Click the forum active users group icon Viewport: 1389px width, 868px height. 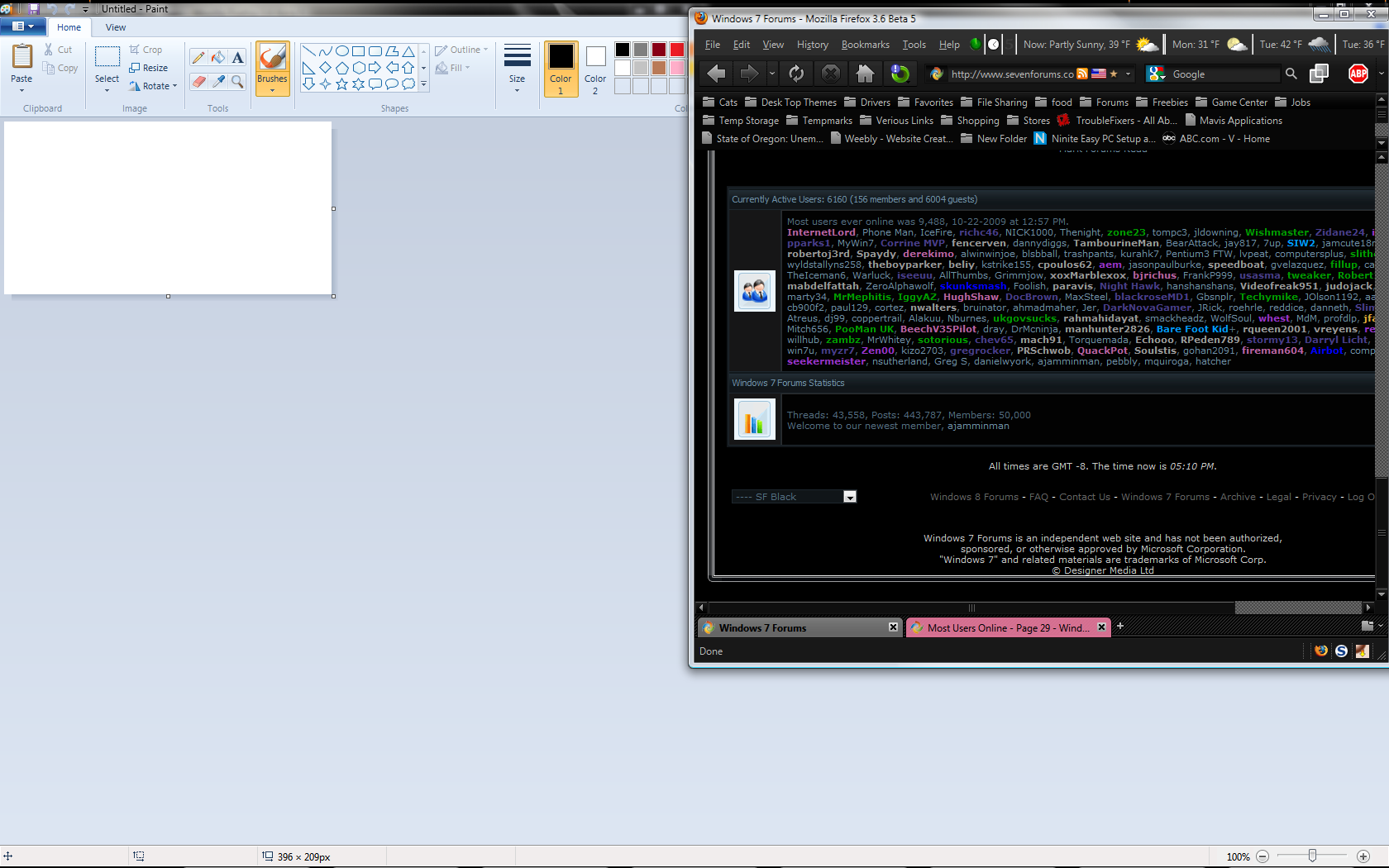755,291
